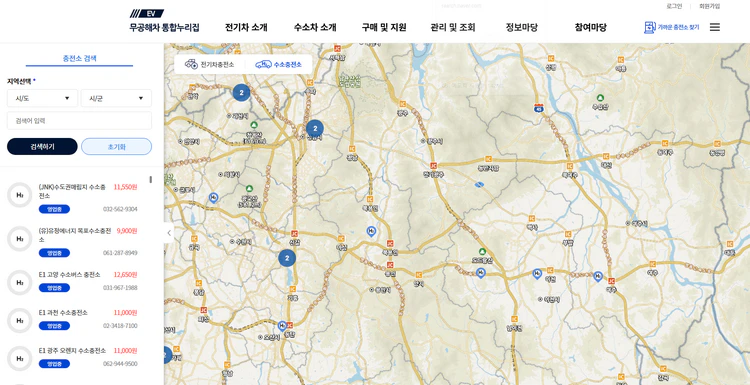Open the 시/도 region dropdown

point(42,98)
